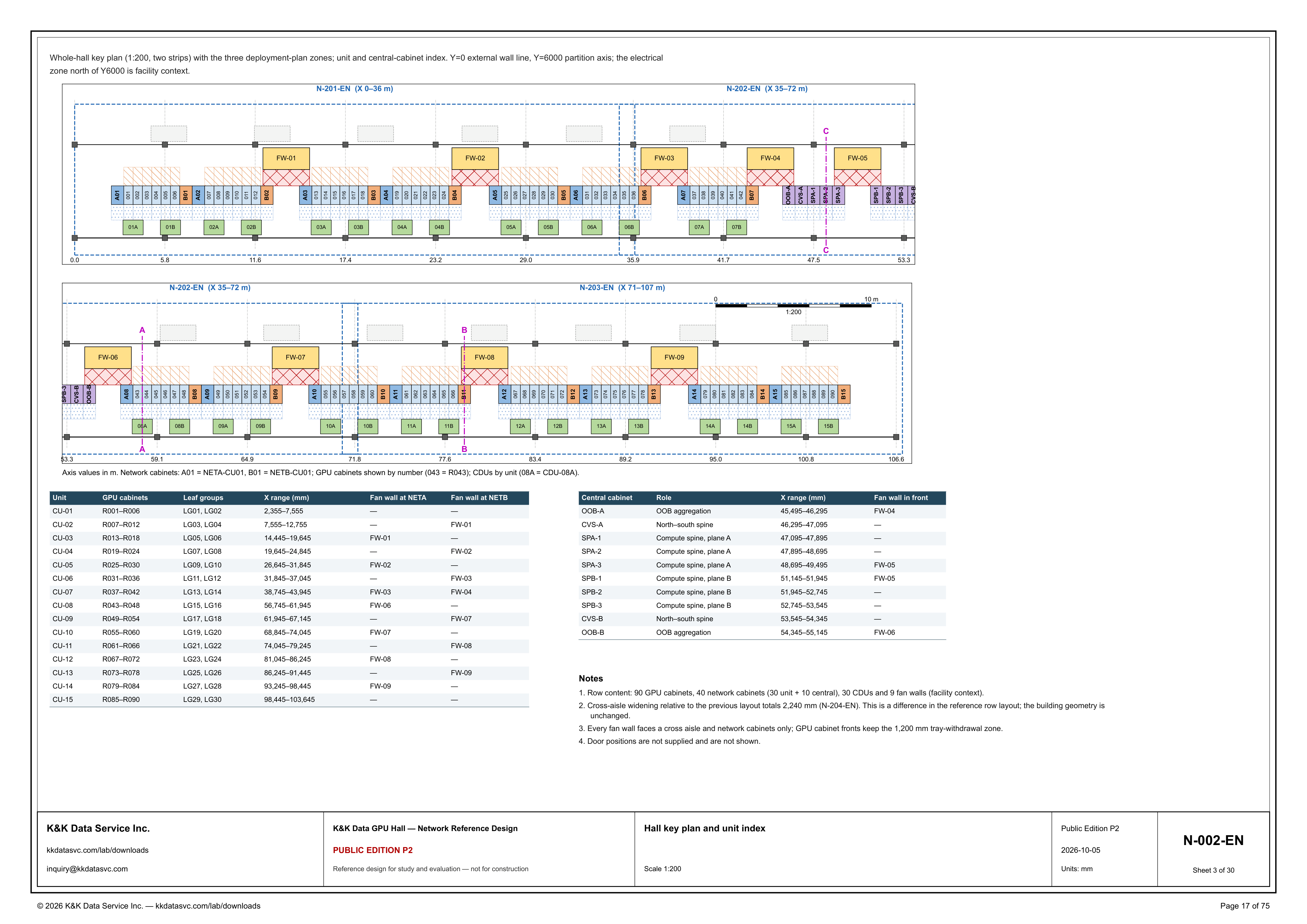Select the 'Sheet 3 of 30' label
This screenshot has height=924, width=1307.
1213,871
